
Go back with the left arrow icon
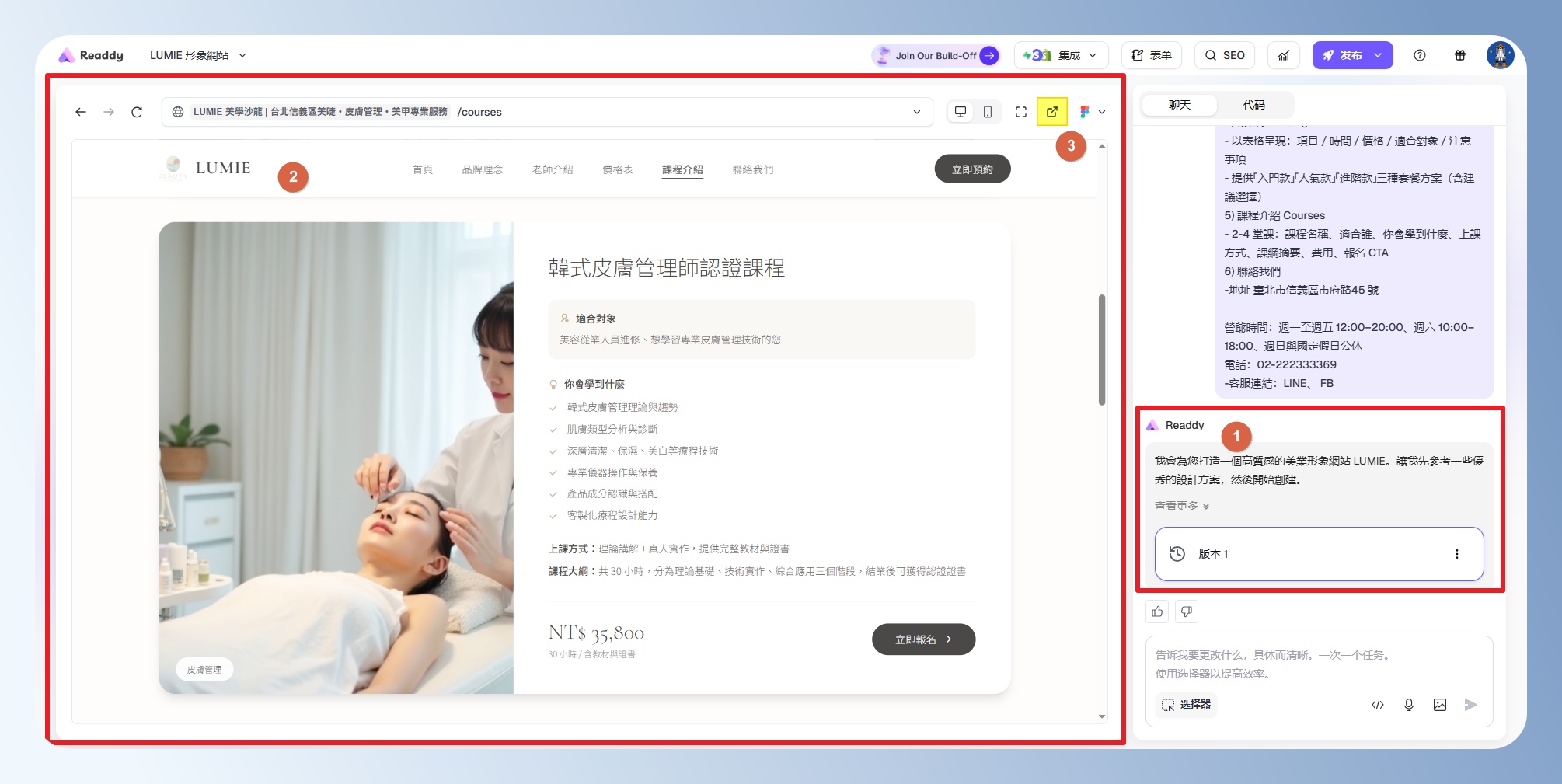(81, 112)
